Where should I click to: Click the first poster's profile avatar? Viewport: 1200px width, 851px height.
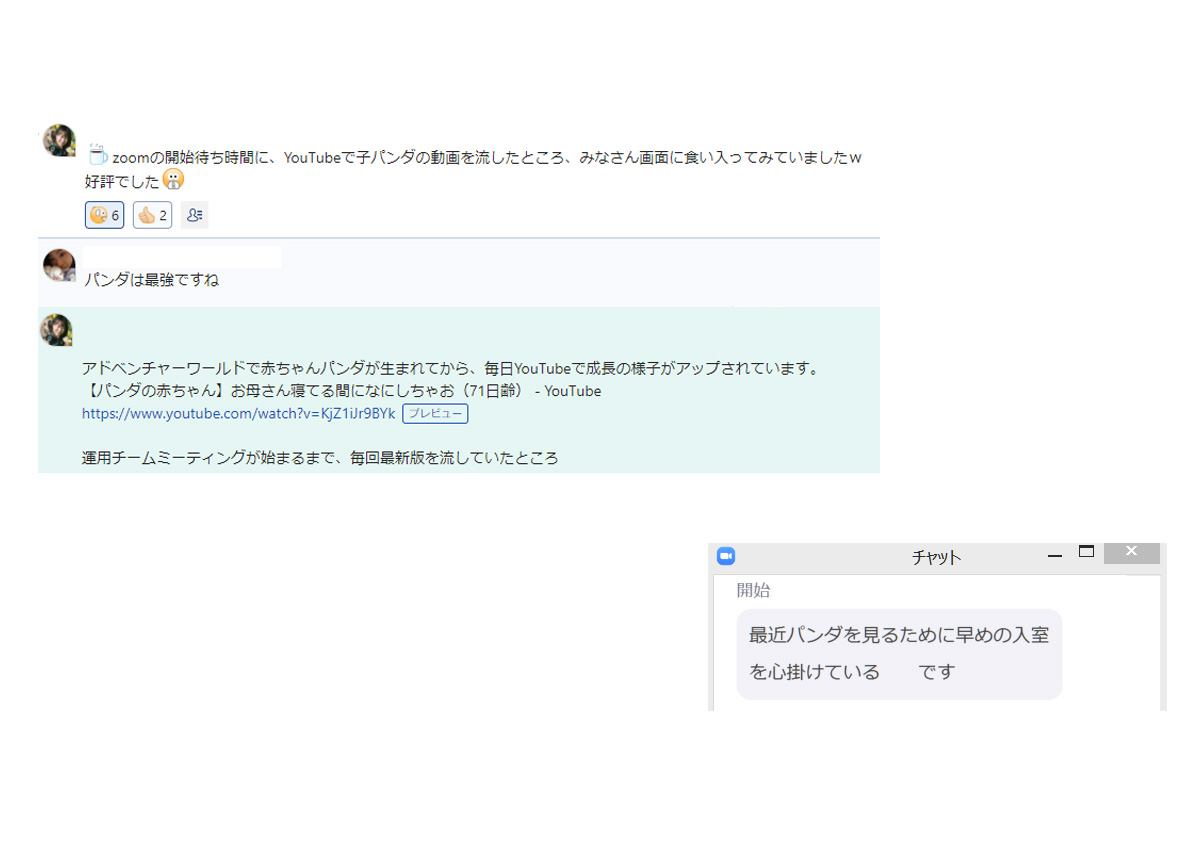click(59, 141)
